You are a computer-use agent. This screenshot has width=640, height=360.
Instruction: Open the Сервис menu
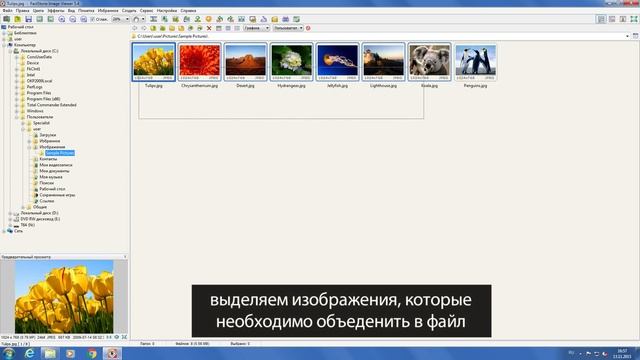[147, 11]
